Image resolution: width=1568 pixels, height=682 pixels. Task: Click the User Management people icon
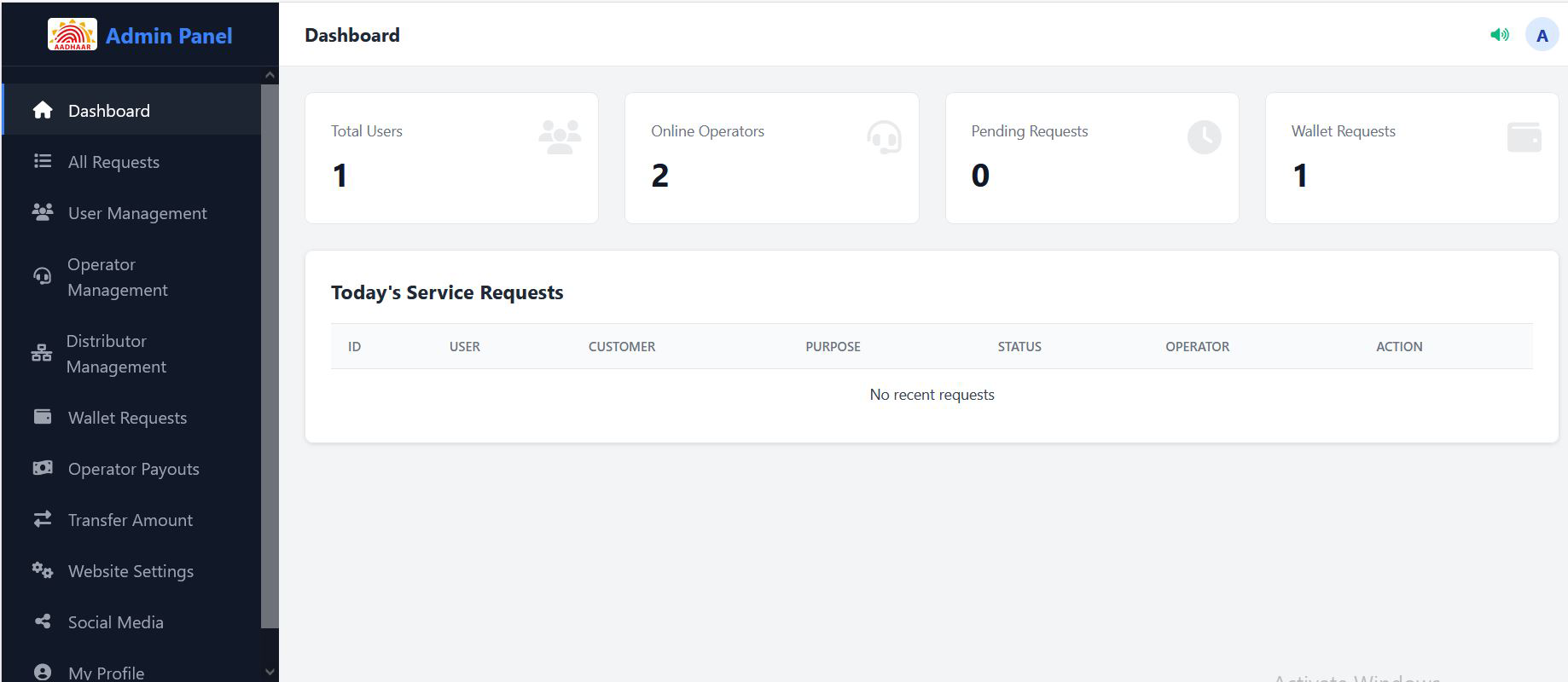click(x=42, y=212)
